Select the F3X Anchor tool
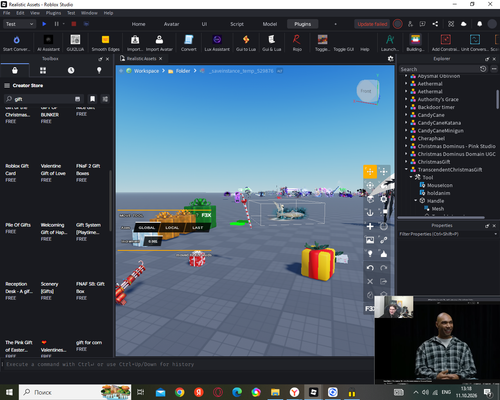The height and width of the screenshot is (400, 500). 370,213
